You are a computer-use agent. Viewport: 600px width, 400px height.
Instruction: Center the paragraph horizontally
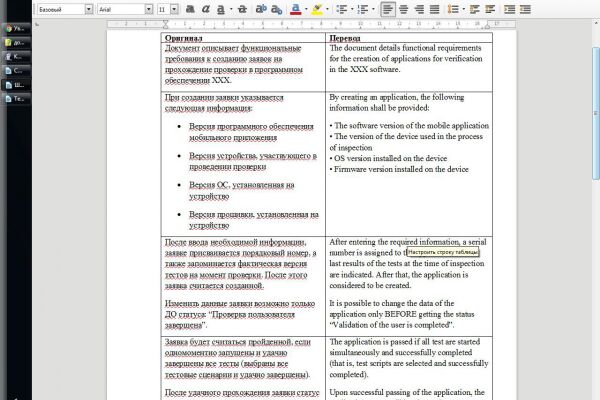coord(403,9)
